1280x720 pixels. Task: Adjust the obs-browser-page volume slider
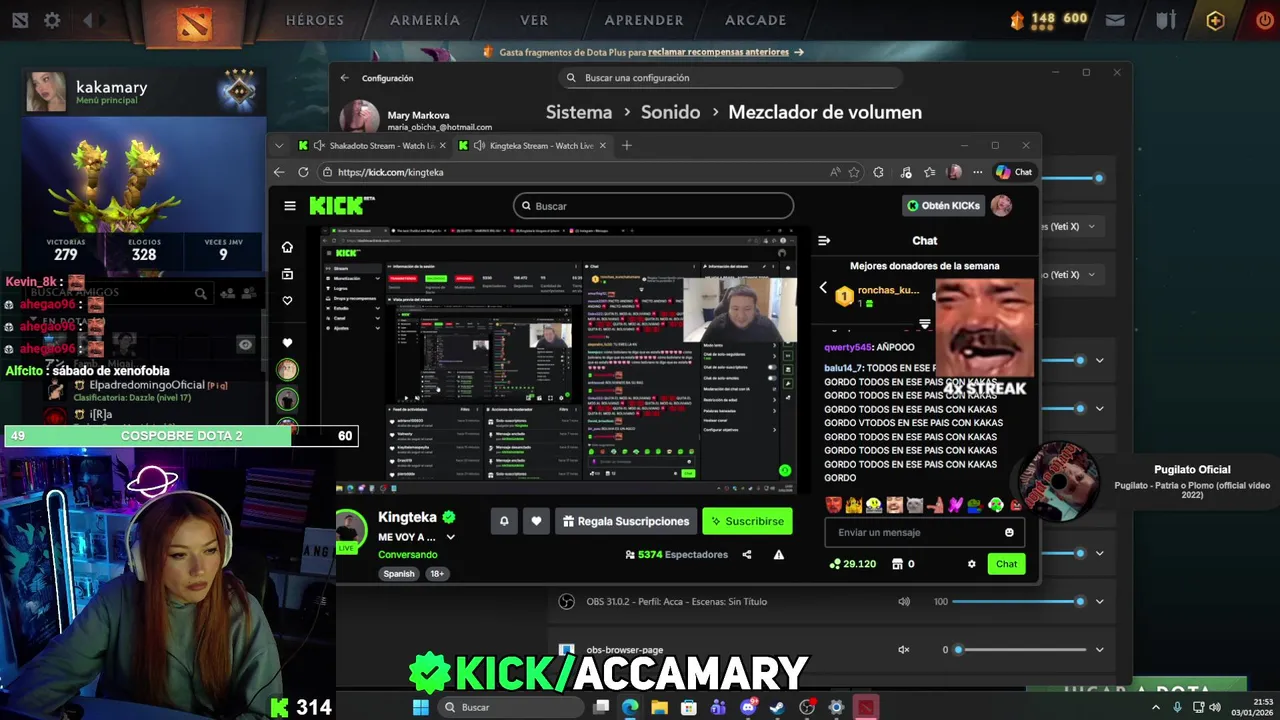(x=1018, y=650)
